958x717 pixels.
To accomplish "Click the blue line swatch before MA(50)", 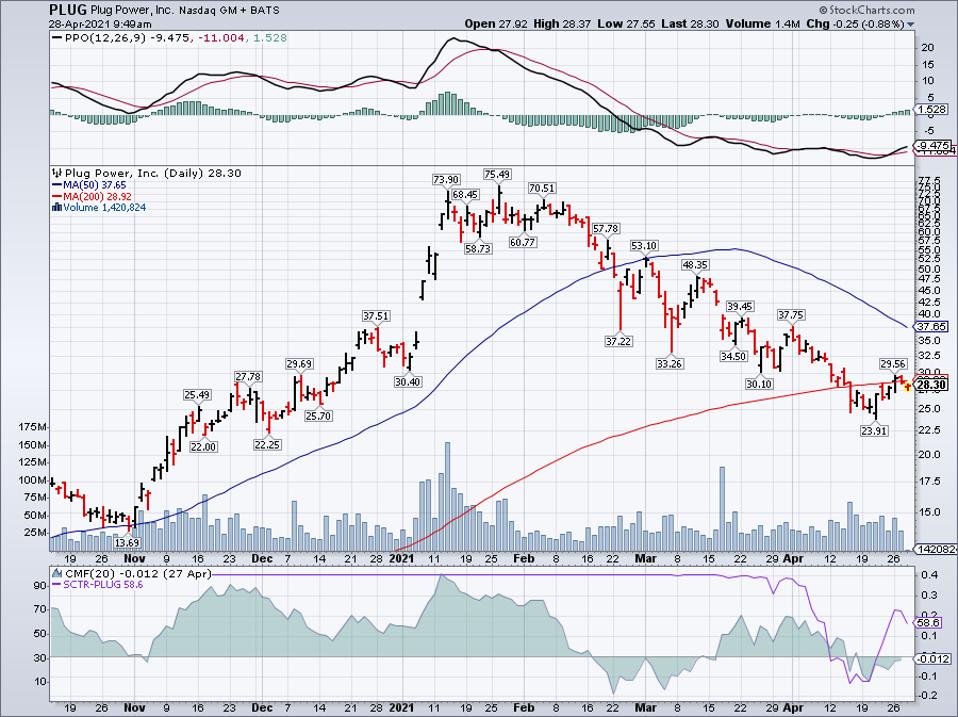I will point(57,185).
